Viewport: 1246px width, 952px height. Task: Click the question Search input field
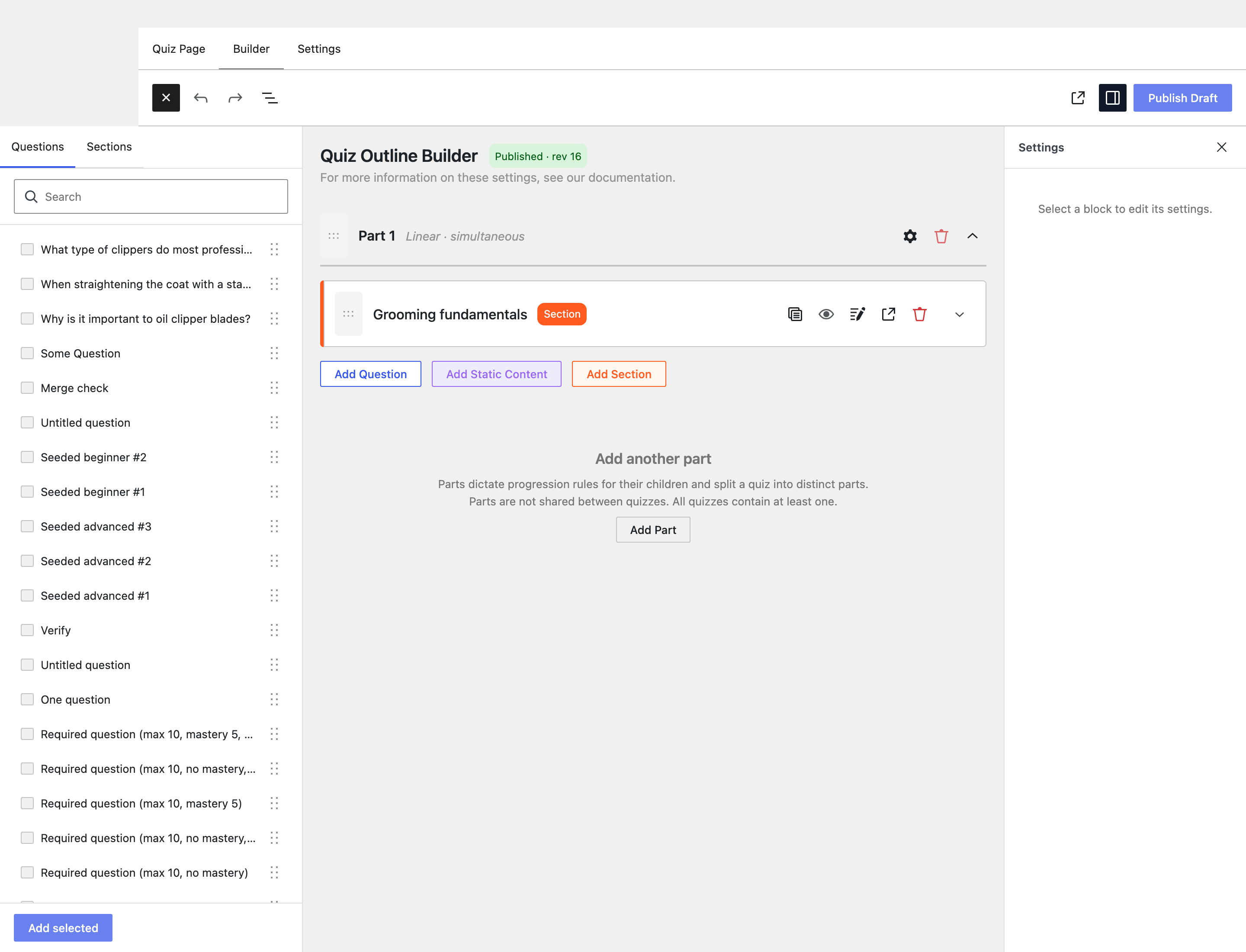coord(151,196)
